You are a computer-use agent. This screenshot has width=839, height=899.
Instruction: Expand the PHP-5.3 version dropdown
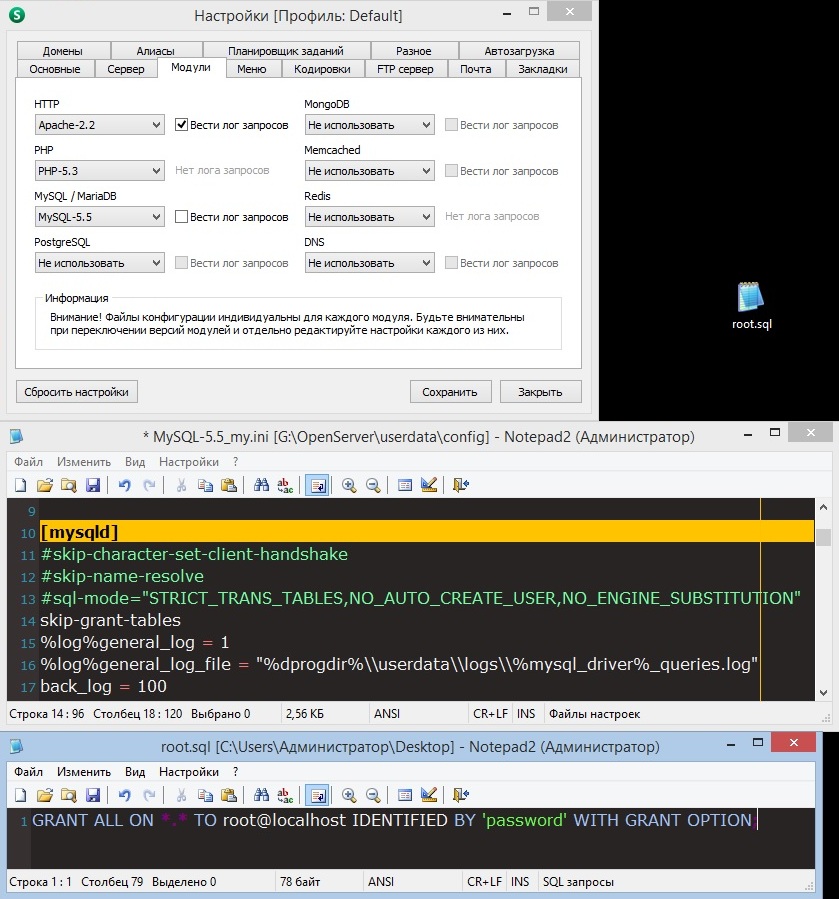pyautogui.click(x=99, y=171)
